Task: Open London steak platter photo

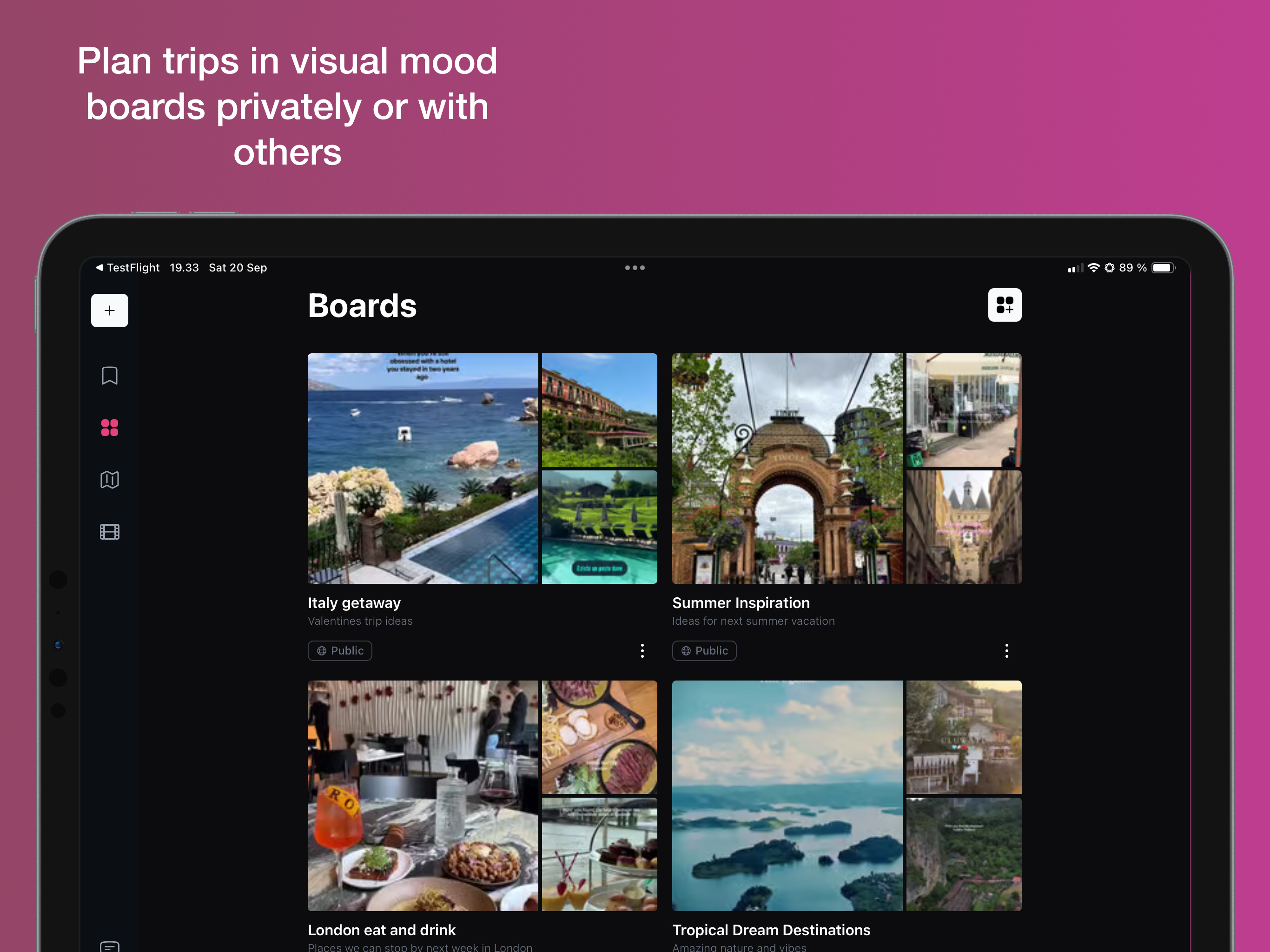Action: (599, 737)
